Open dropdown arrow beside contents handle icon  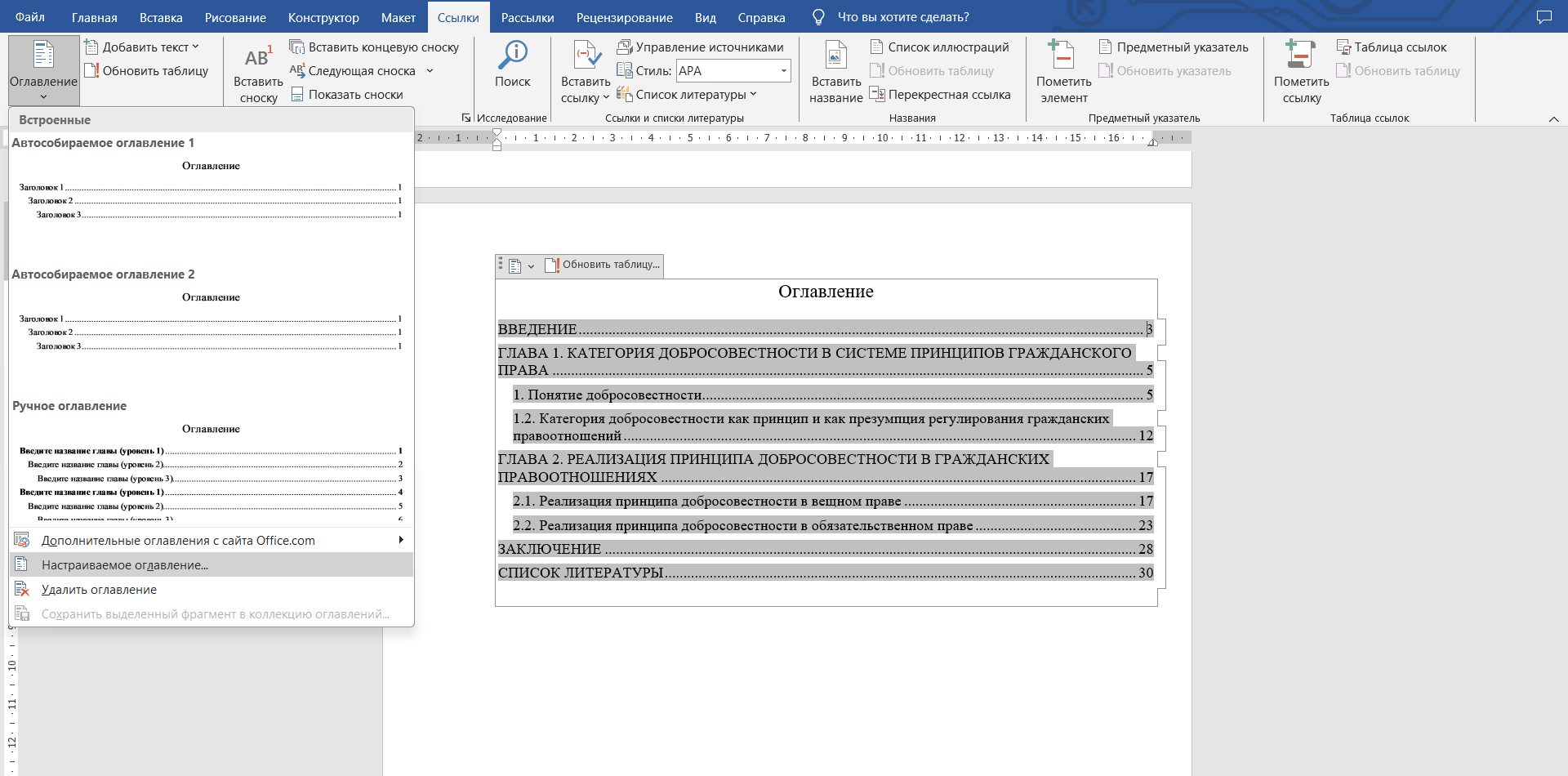click(x=531, y=265)
